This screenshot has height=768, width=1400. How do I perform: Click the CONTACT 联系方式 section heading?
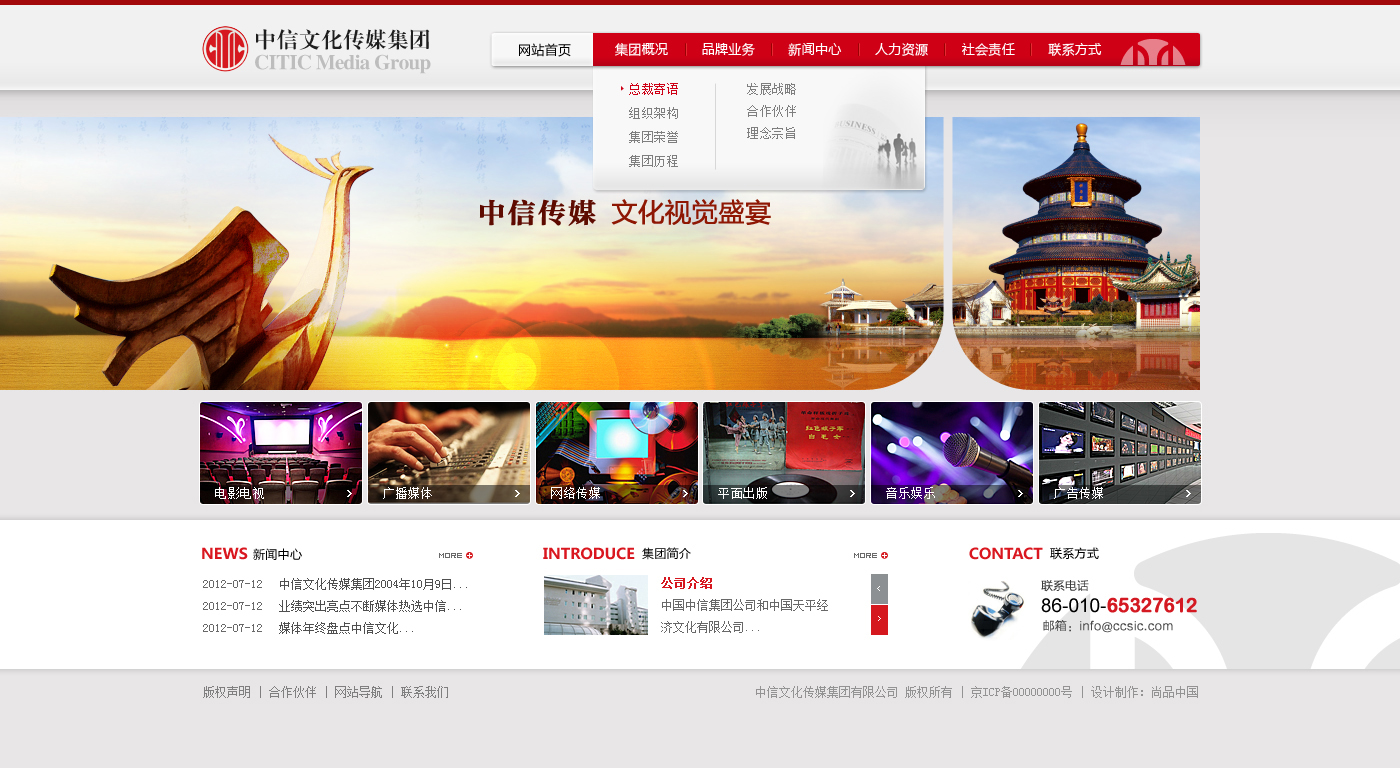point(1034,554)
